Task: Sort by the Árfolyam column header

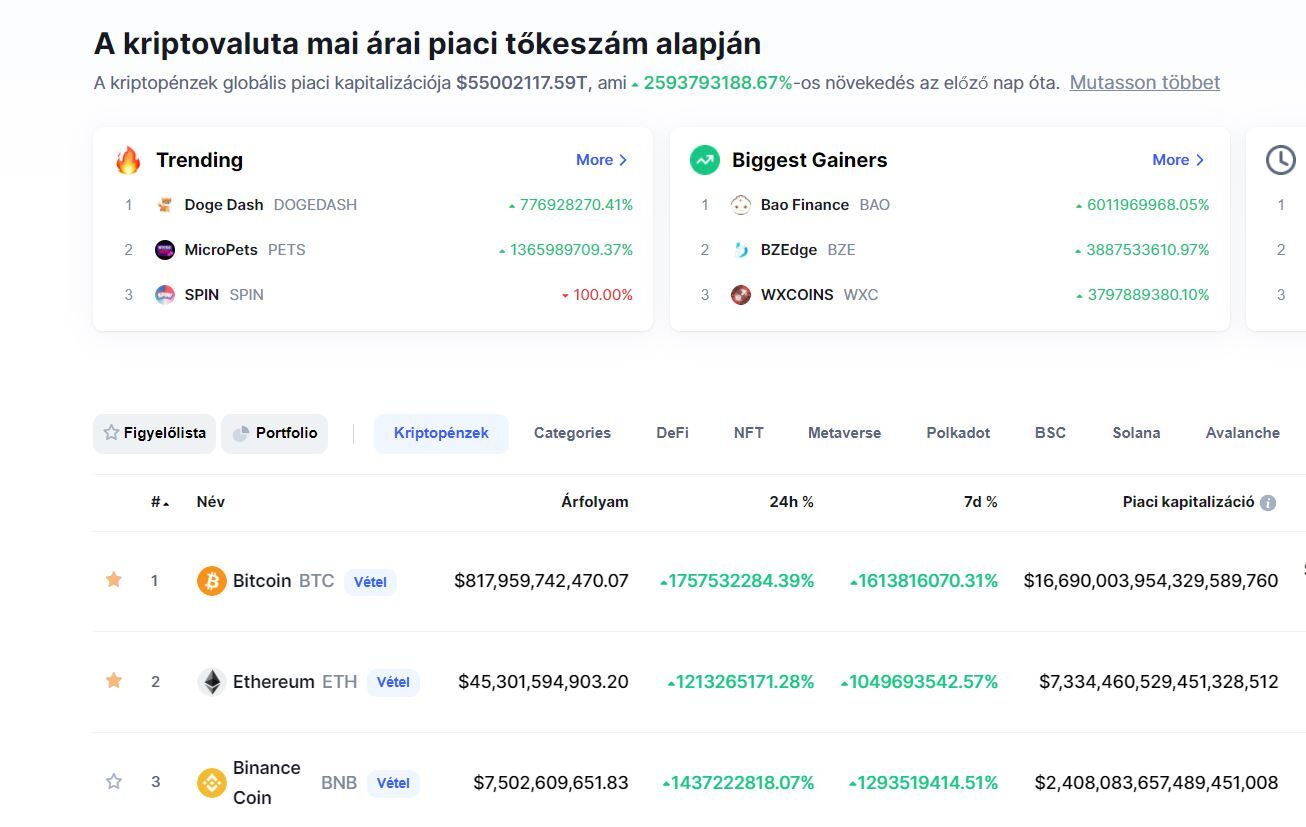Action: pos(595,502)
